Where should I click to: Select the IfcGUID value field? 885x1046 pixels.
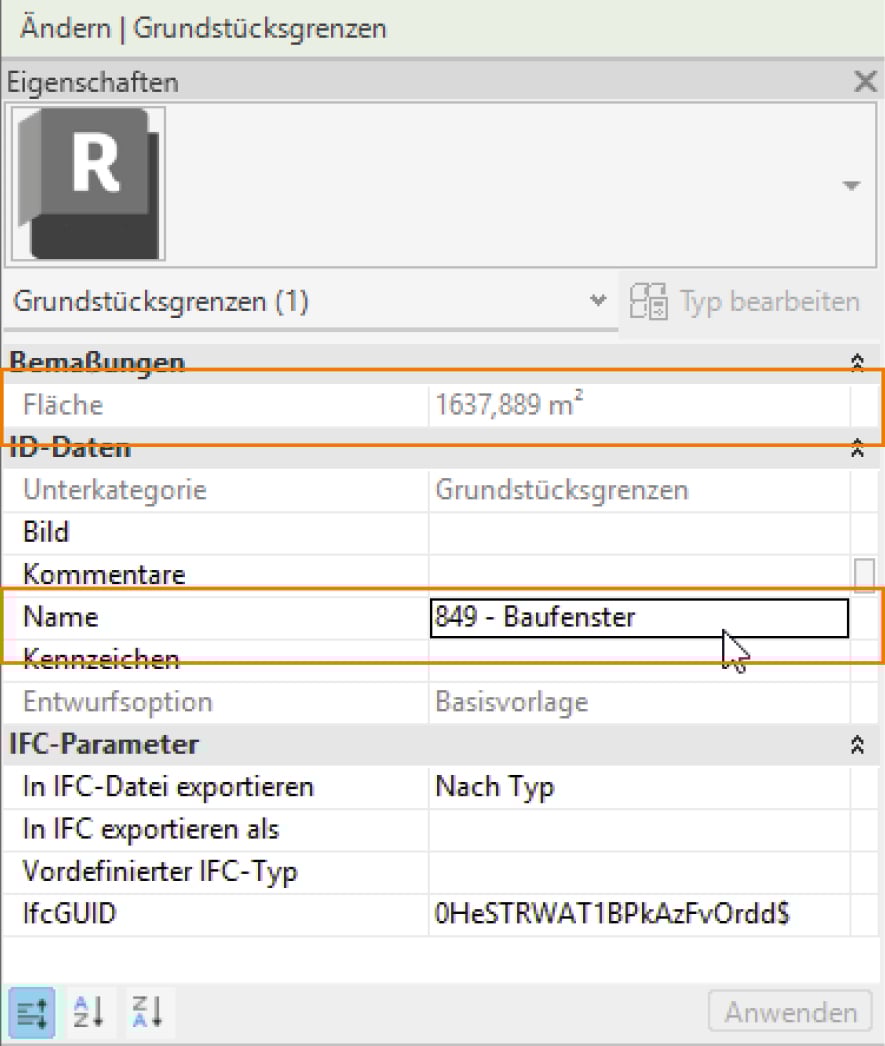(639, 914)
